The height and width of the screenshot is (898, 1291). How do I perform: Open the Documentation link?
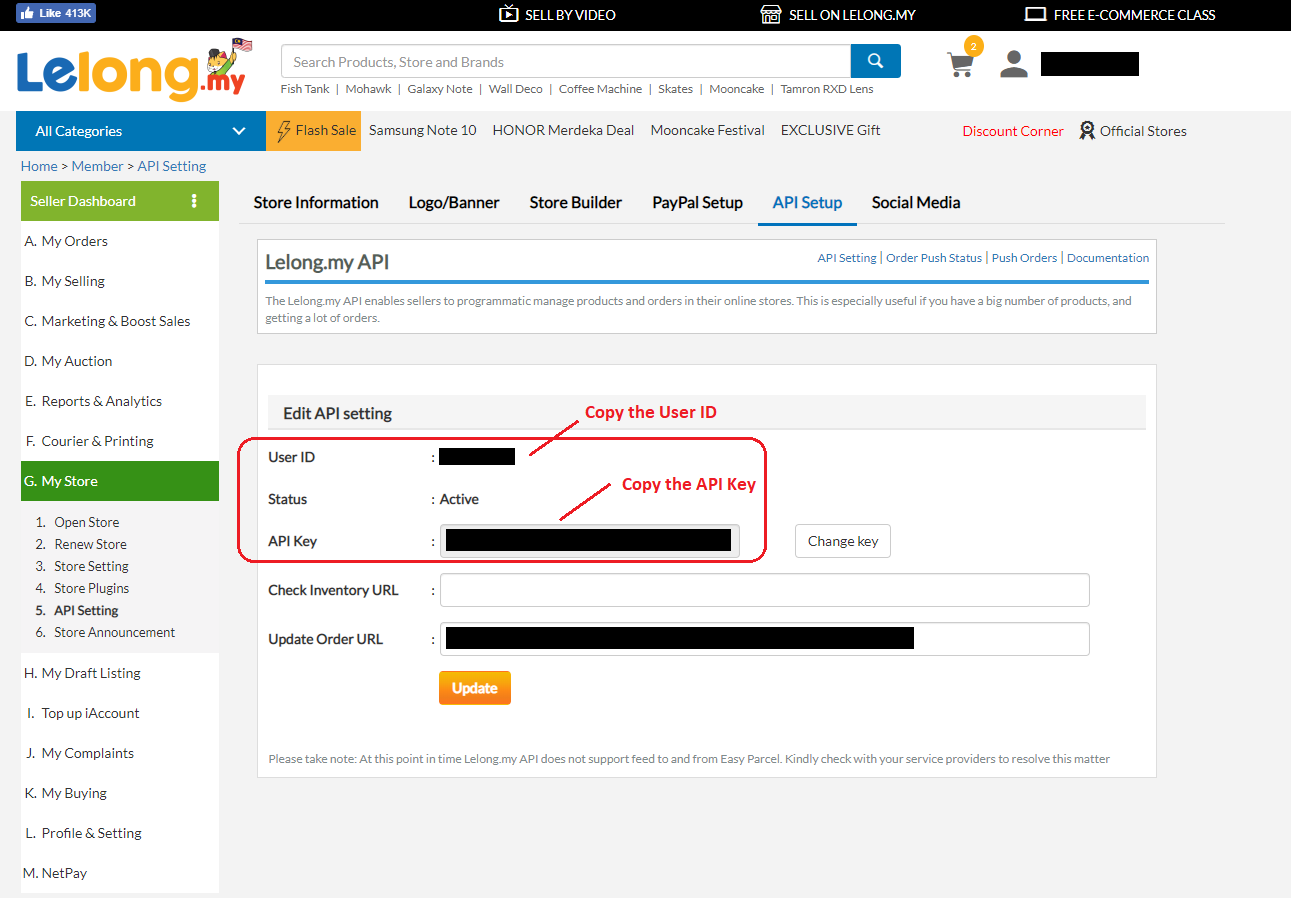click(1107, 258)
